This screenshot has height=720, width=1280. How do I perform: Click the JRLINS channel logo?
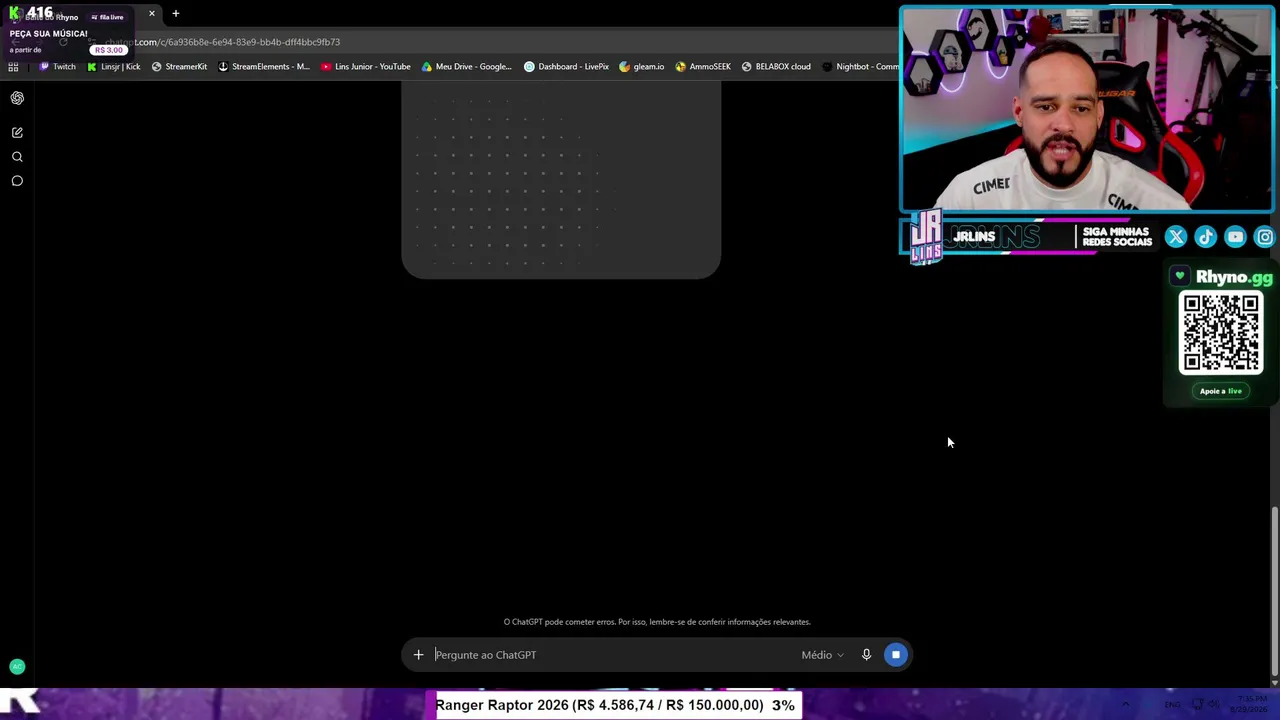926,237
